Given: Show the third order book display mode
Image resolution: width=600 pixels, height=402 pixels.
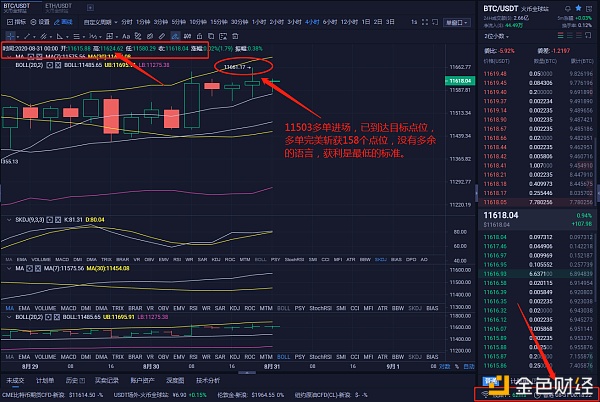Looking at the screenshot, I should pos(579,36).
